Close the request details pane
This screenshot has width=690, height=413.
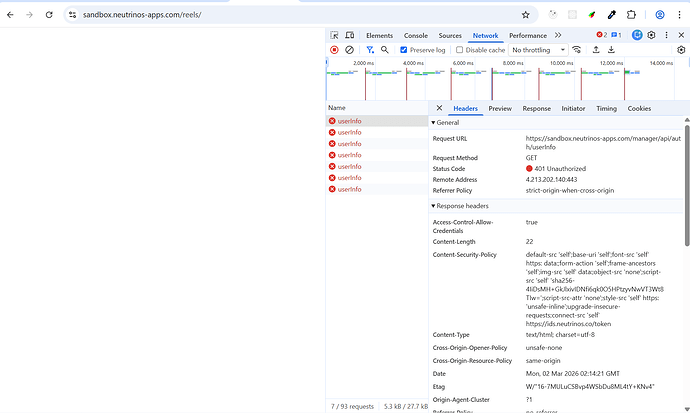(439, 108)
